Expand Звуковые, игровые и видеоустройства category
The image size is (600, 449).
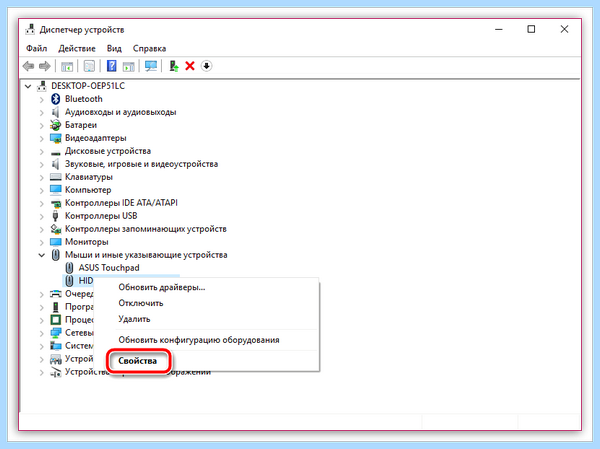(x=42, y=165)
